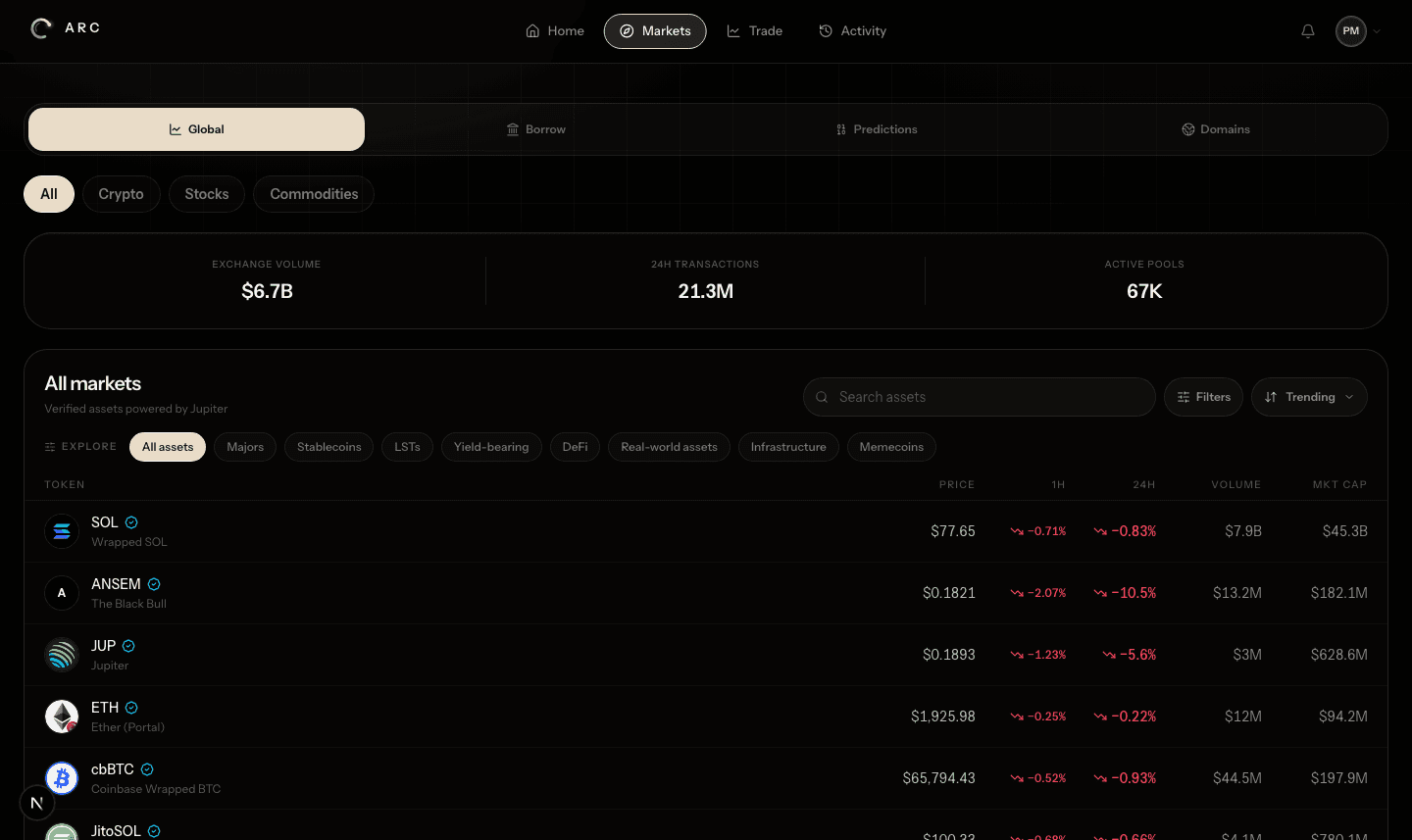Click JUP market cap $628.6M
Screen dimensions: 1412x840
pos(1338,655)
